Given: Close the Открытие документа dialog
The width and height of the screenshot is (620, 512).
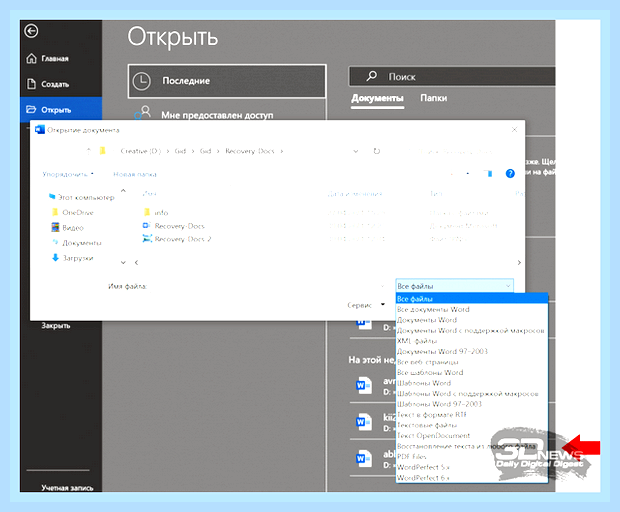Looking at the screenshot, I should coord(514,130).
